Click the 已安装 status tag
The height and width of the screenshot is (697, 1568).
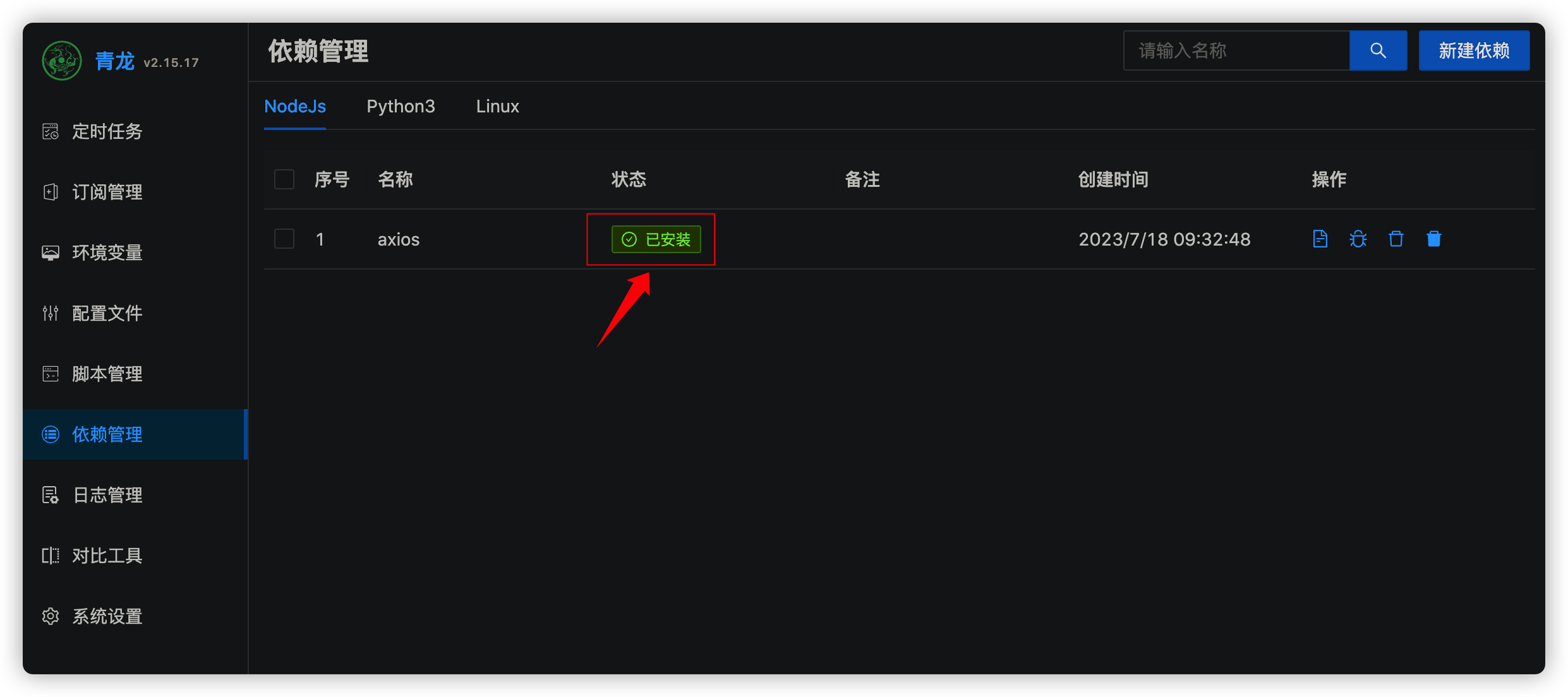656,239
